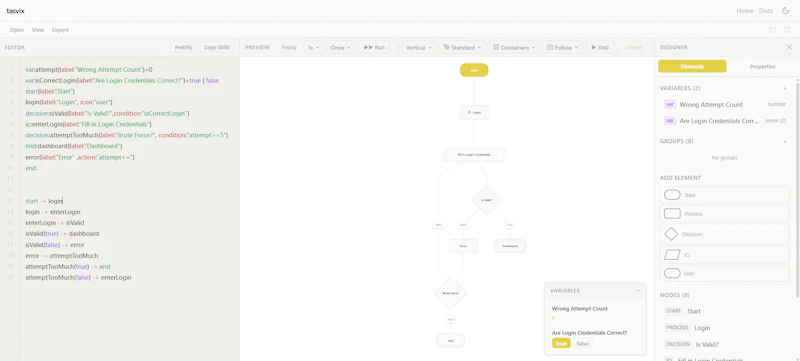Click var badge of Are Login Credentials

point(669,121)
